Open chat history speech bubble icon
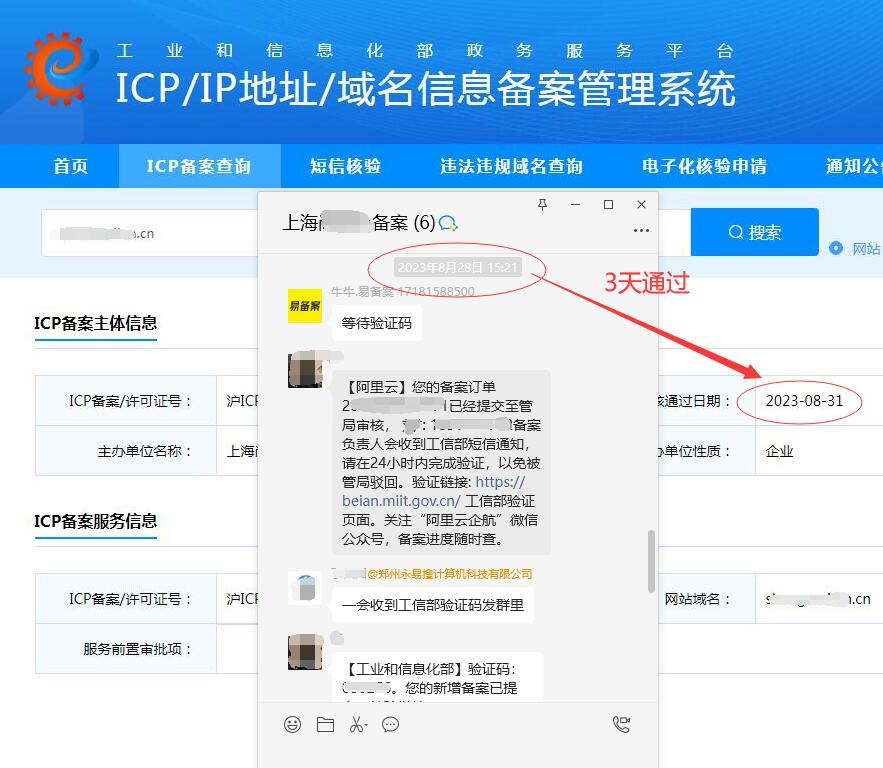The height and width of the screenshot is (768, 883). (x=391, y=725)
